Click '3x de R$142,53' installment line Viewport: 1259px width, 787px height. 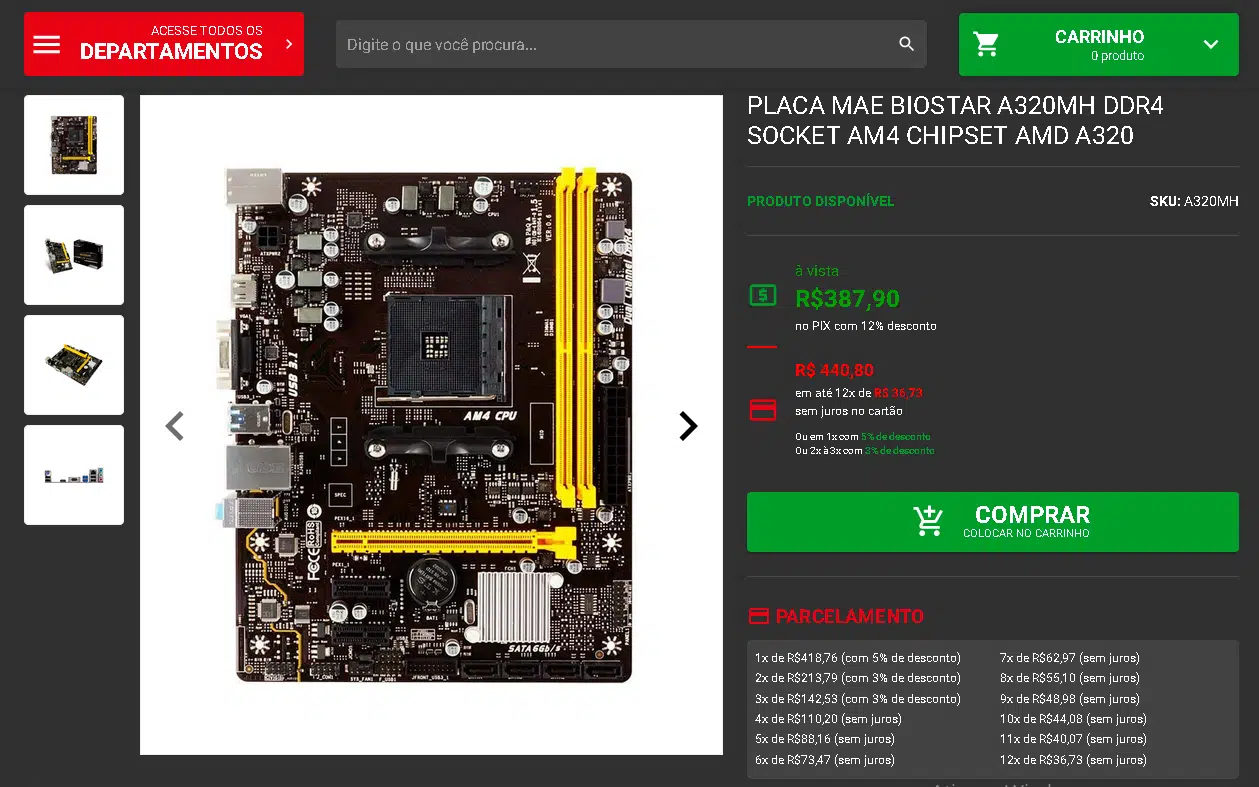click(858, 699)
